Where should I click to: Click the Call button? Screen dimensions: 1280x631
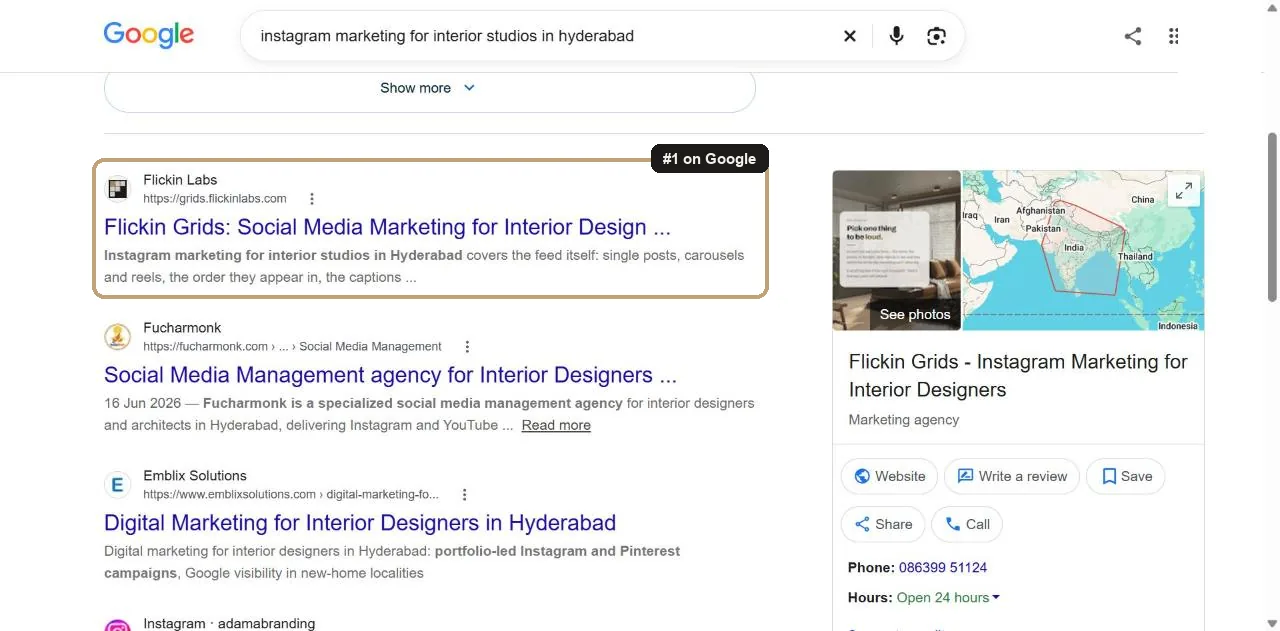[967, 524]
